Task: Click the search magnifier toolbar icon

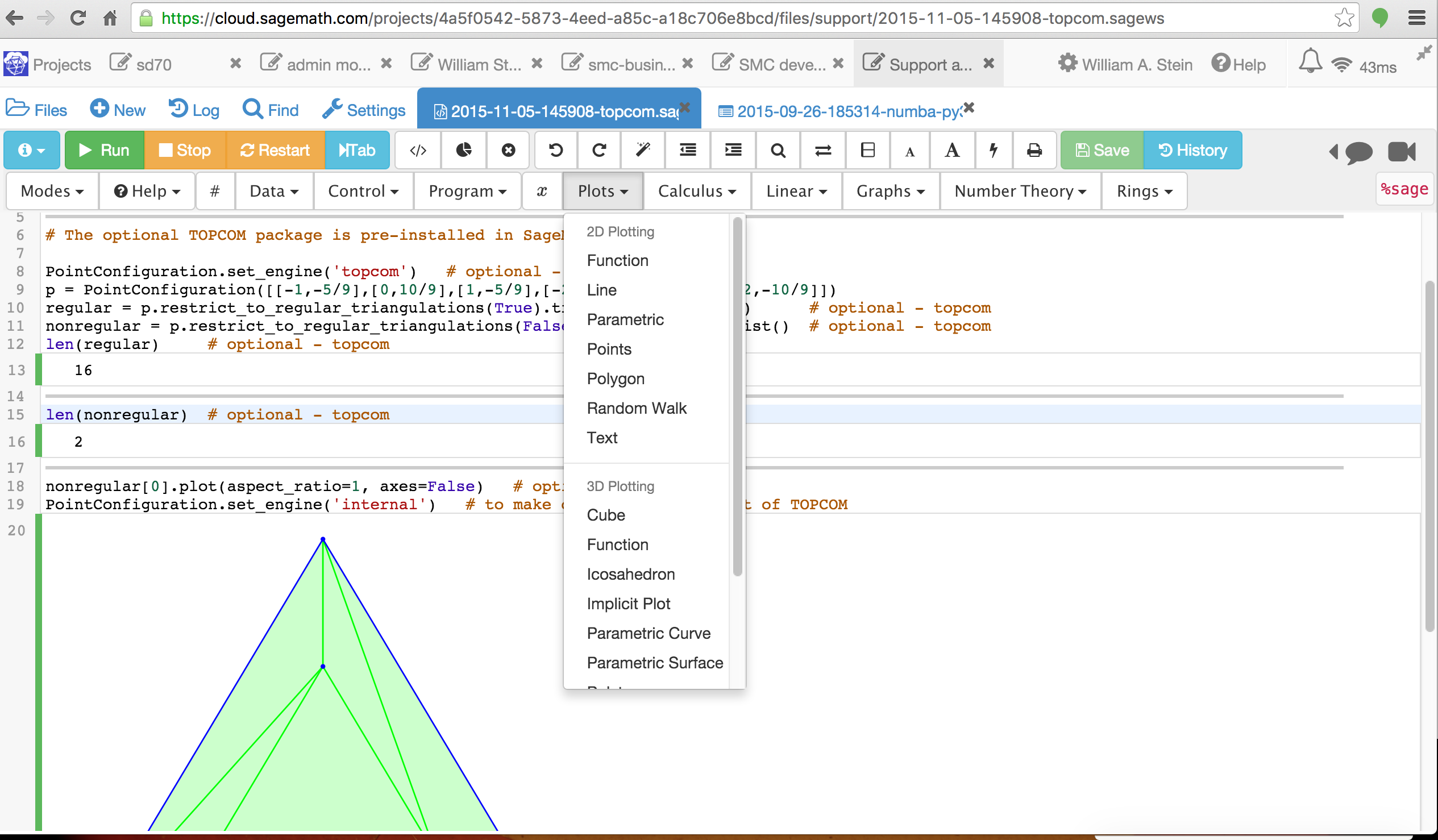Action: [778, 150]
